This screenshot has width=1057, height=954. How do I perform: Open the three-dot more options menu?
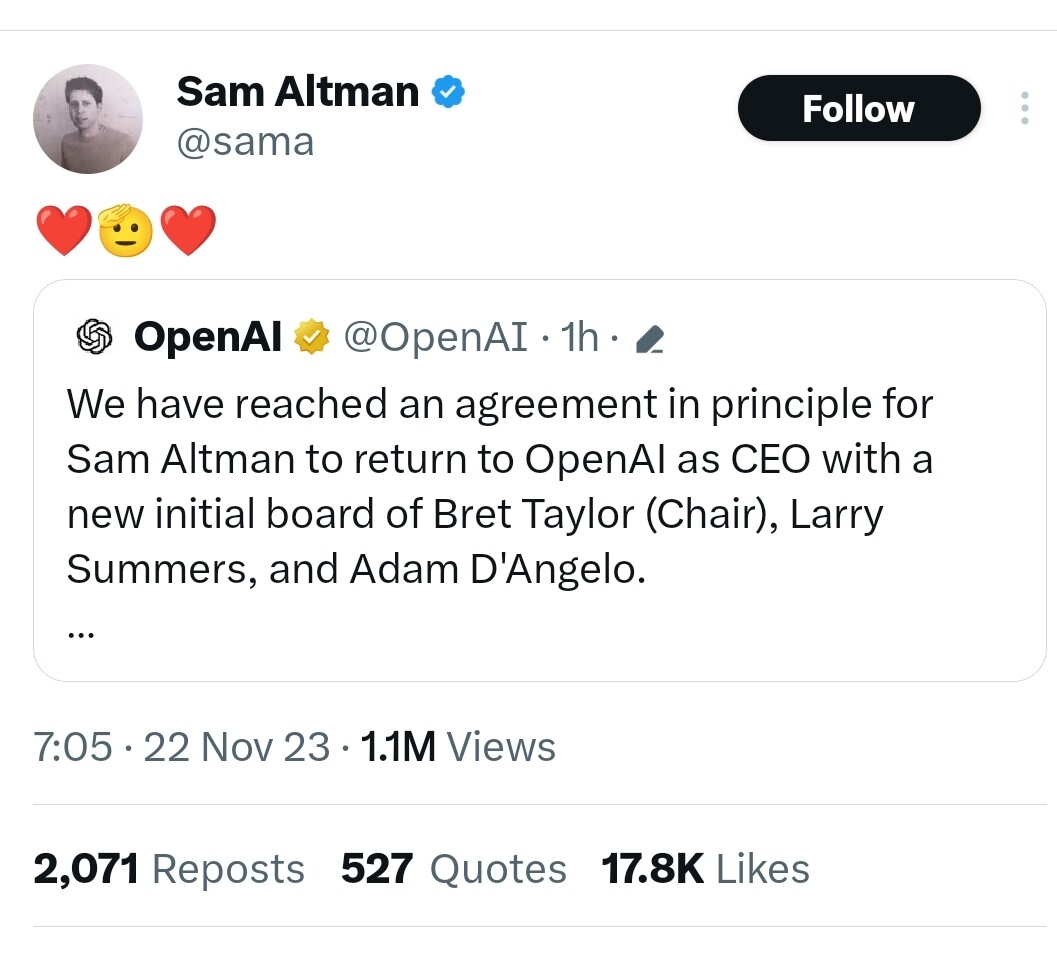(1025, 108)
